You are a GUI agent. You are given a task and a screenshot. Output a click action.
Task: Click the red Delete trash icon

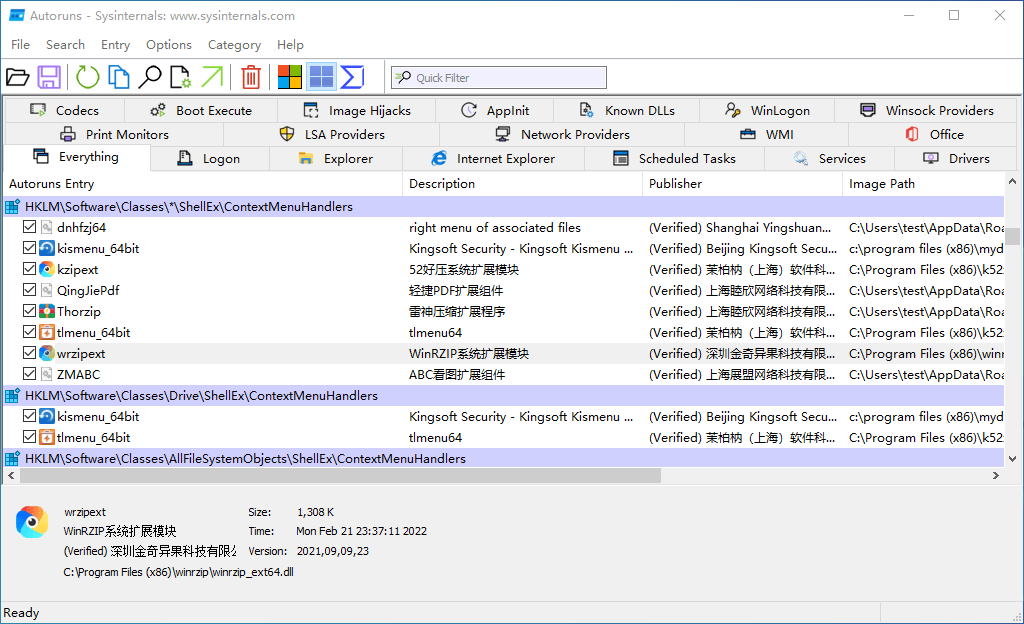(x=251, y=77)
